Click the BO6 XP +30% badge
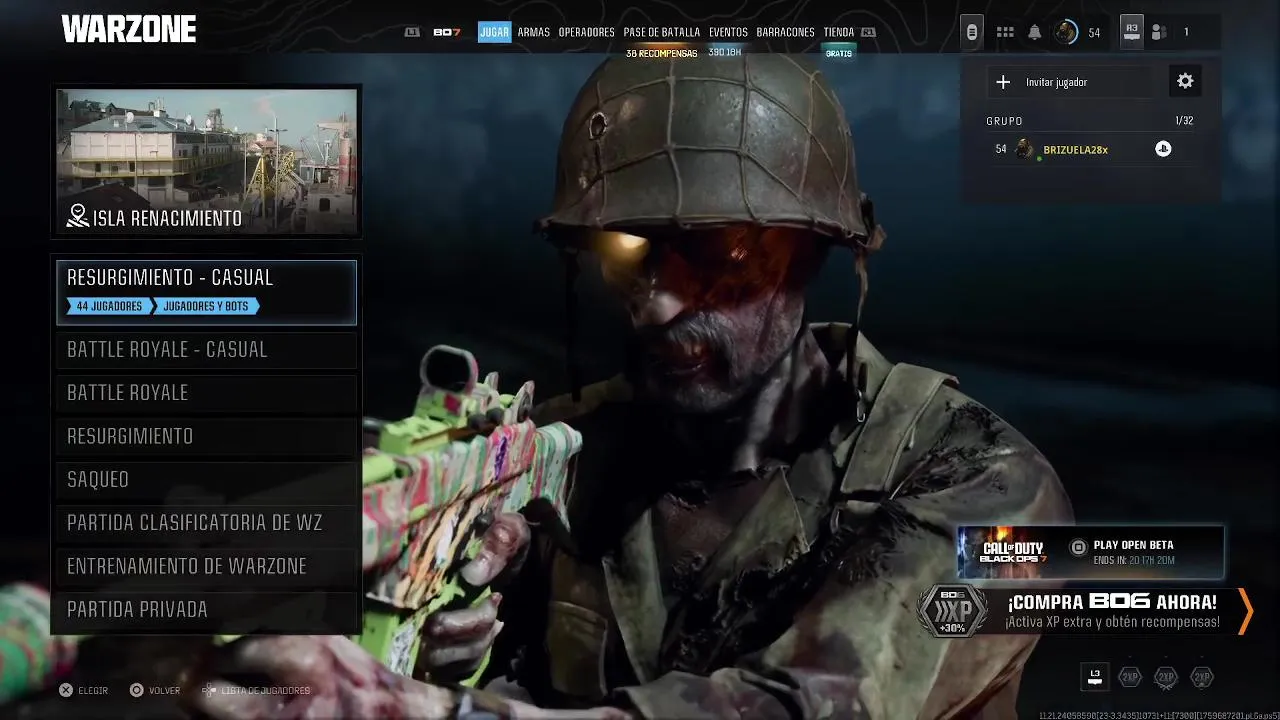The height and width of the screenshot is (720, 1280). coord(951,611)
